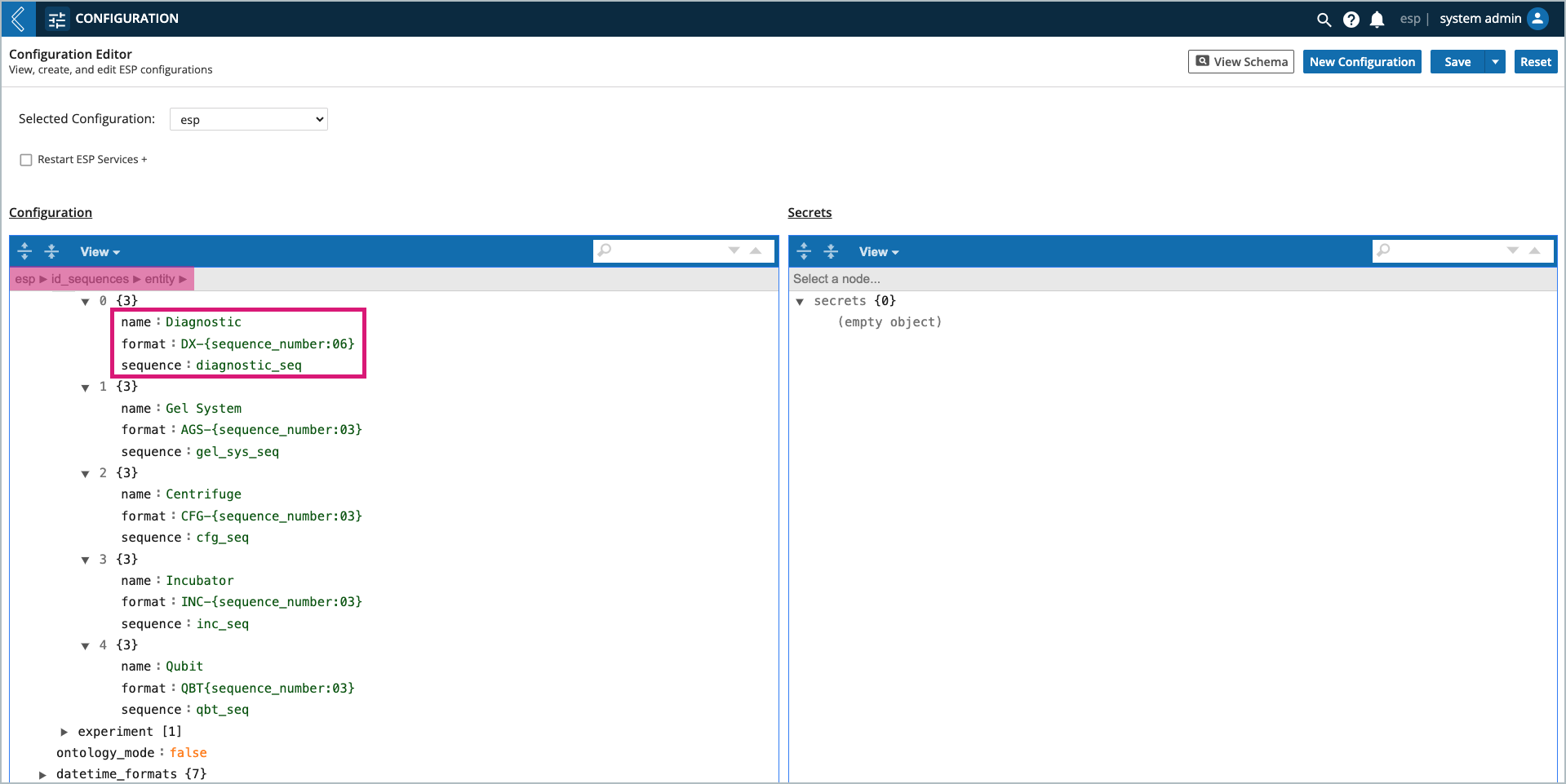Select the entity breadcrumb segment
Image resolution: width=1566 pixels, height=784 pixels.
click(x=160, y=279)
